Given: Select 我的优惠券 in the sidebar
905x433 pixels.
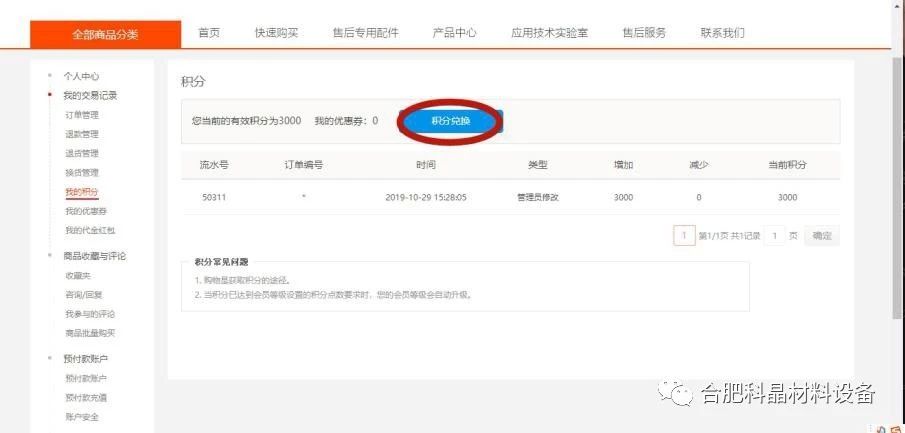Looking at the screenshot, I should (x=86, y=211).
